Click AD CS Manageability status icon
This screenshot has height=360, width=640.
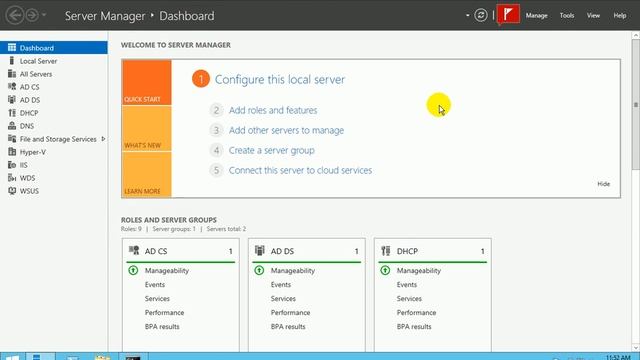[x=133, y=270]
